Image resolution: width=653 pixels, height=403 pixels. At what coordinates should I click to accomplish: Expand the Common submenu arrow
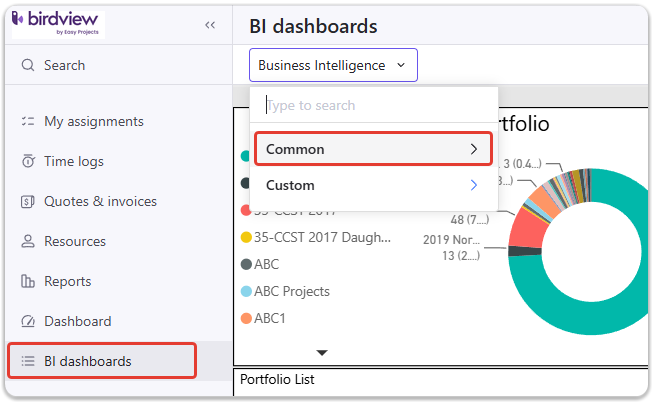pyautogui.click(x=474, y=149)
